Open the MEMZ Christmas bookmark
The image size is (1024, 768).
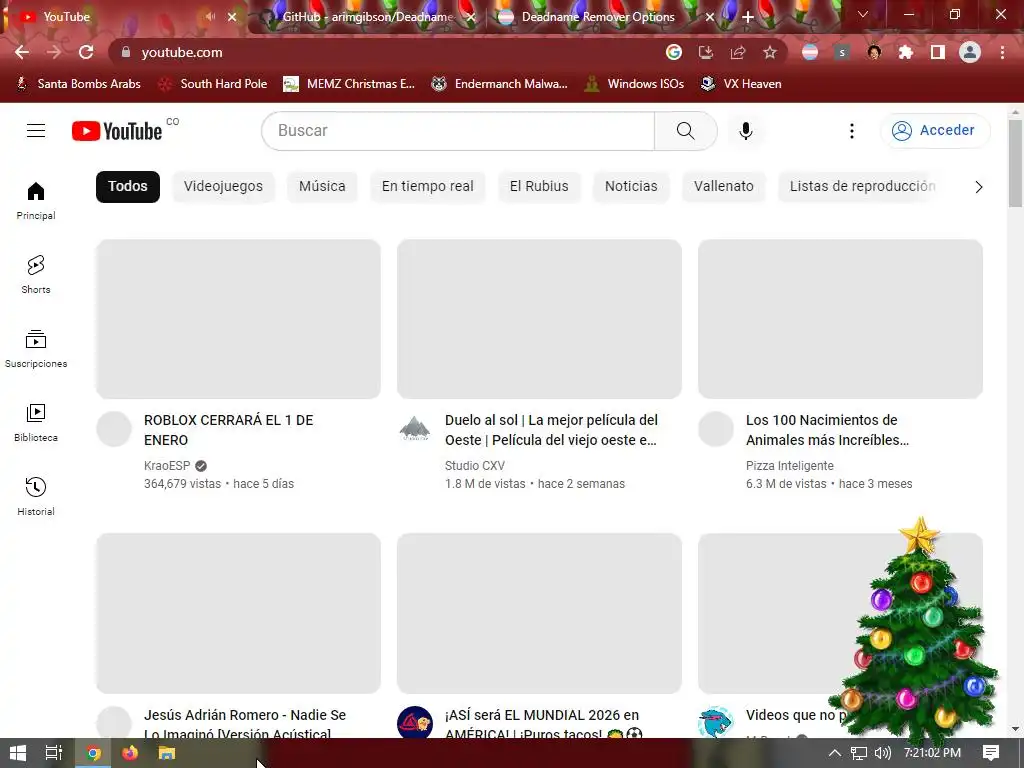coord(349,84)
